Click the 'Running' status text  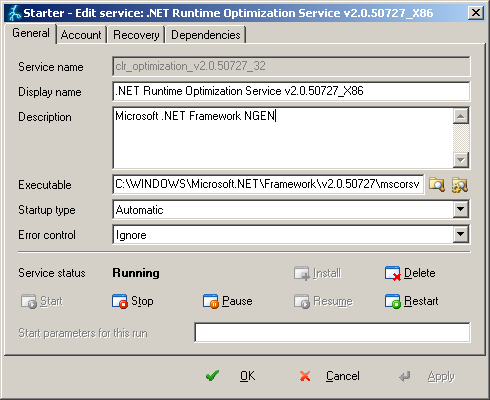(136, 273)
